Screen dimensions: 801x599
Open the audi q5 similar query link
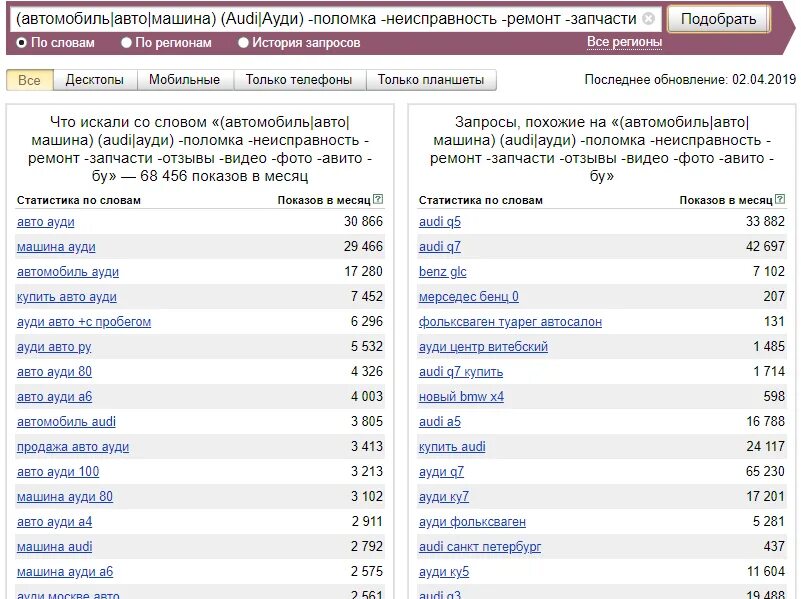click(x=440, y=222)
